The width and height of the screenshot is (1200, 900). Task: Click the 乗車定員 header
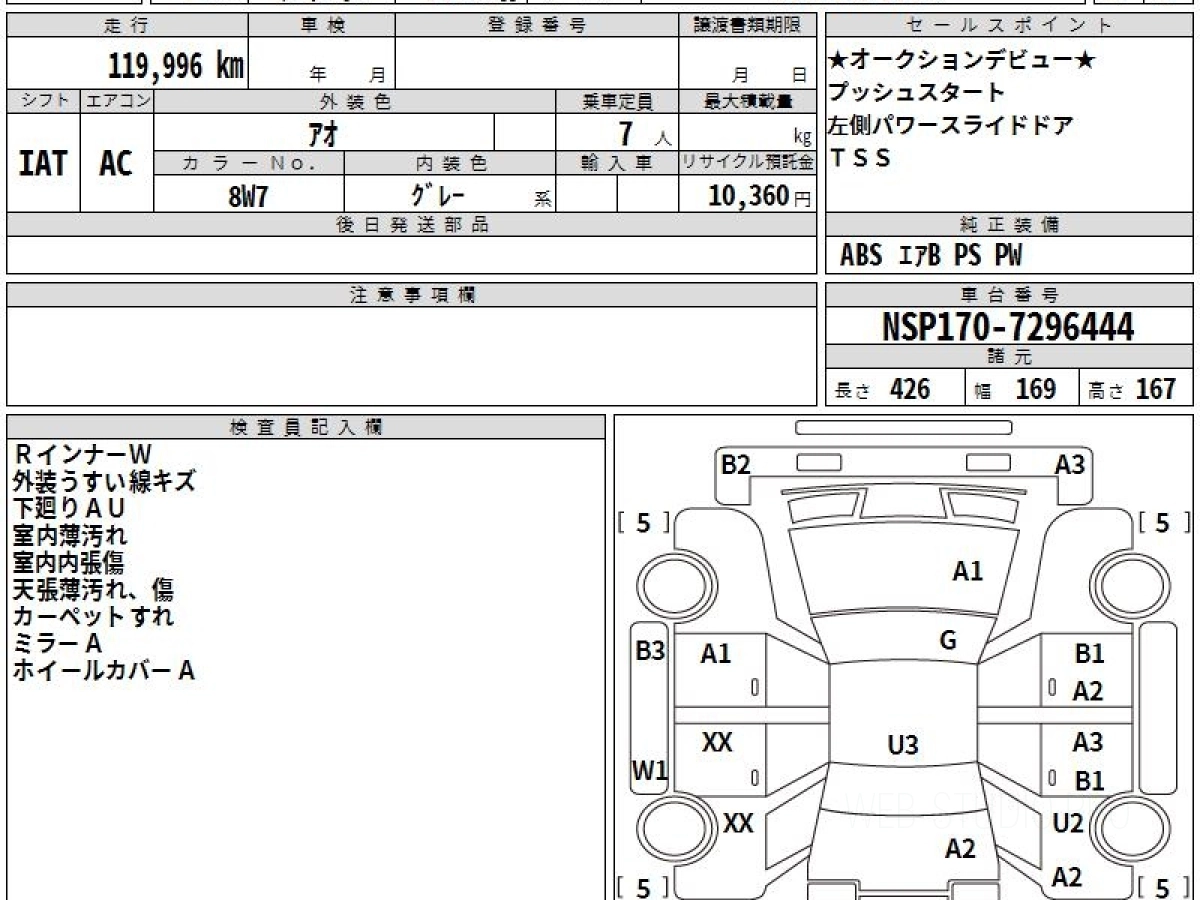pyautogui.click(x=617, y=101)
